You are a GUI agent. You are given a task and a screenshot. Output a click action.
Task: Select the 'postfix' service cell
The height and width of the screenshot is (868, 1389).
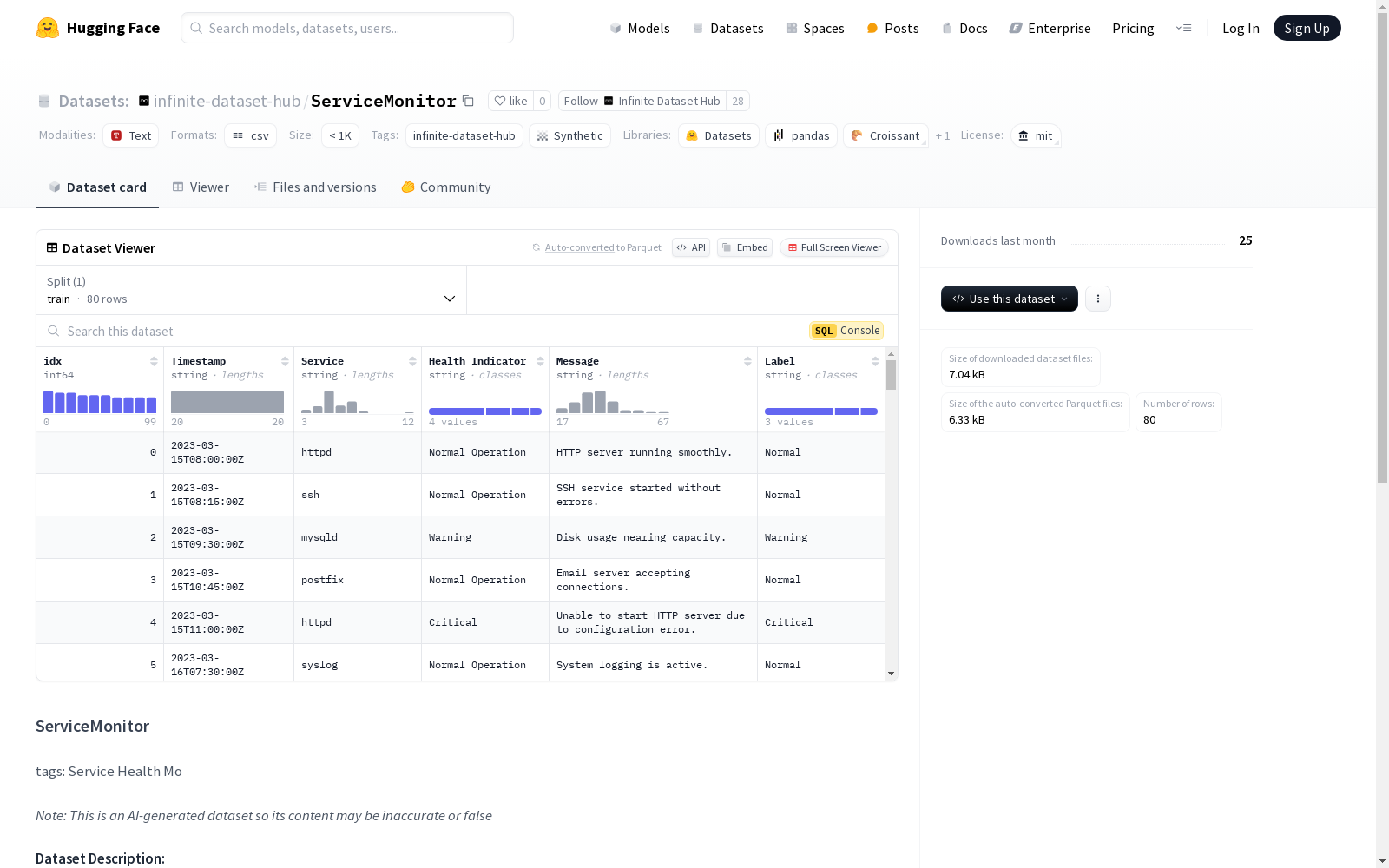(x=358, y=580)
